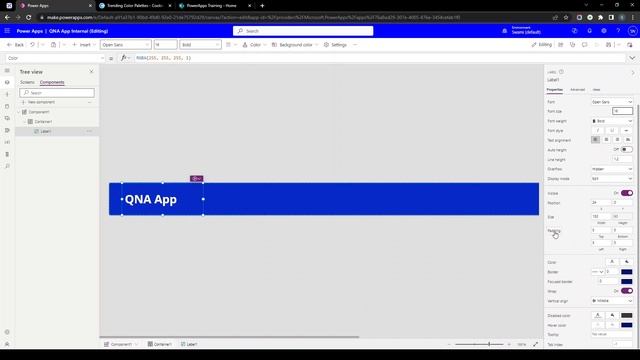Screen dimensions: 640x360
Task: Switch to the Ideas tab in right panel
Action: pos(596,89)
